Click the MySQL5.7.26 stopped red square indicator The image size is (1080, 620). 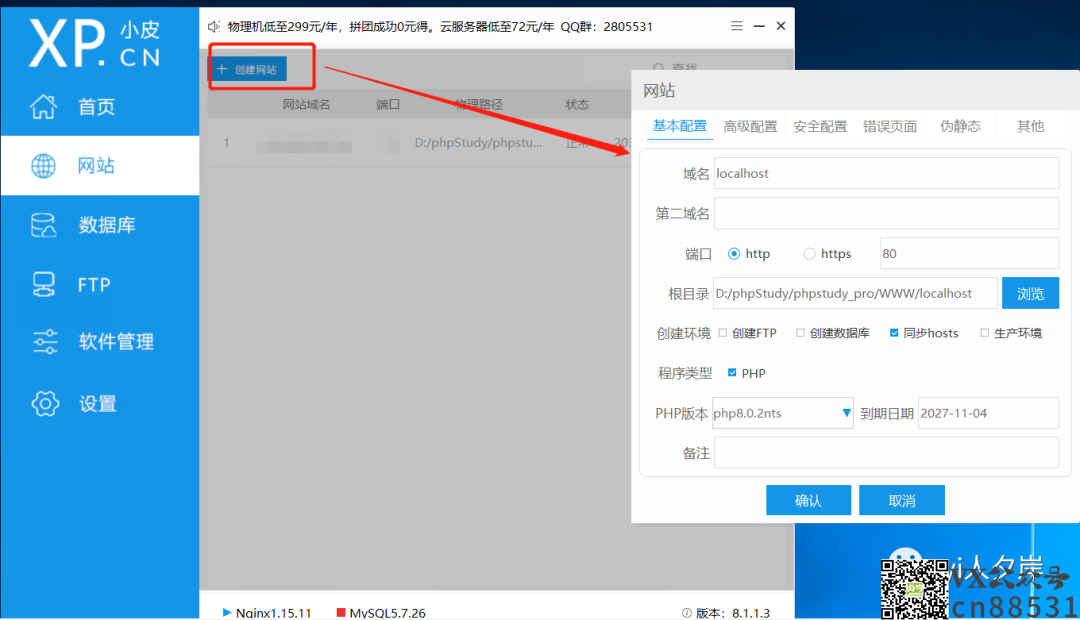[340, 612]
